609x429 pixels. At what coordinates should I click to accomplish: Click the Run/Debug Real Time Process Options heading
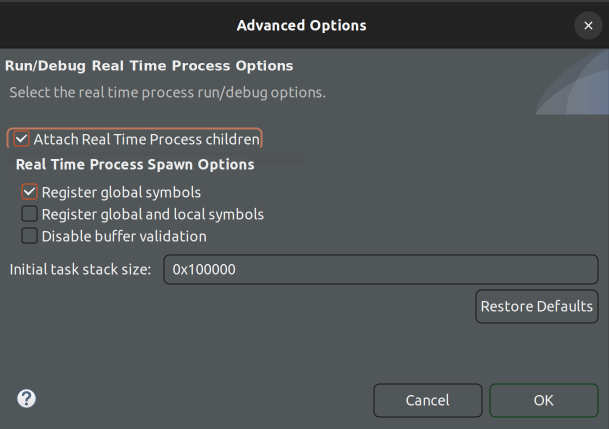coord(149,66)
